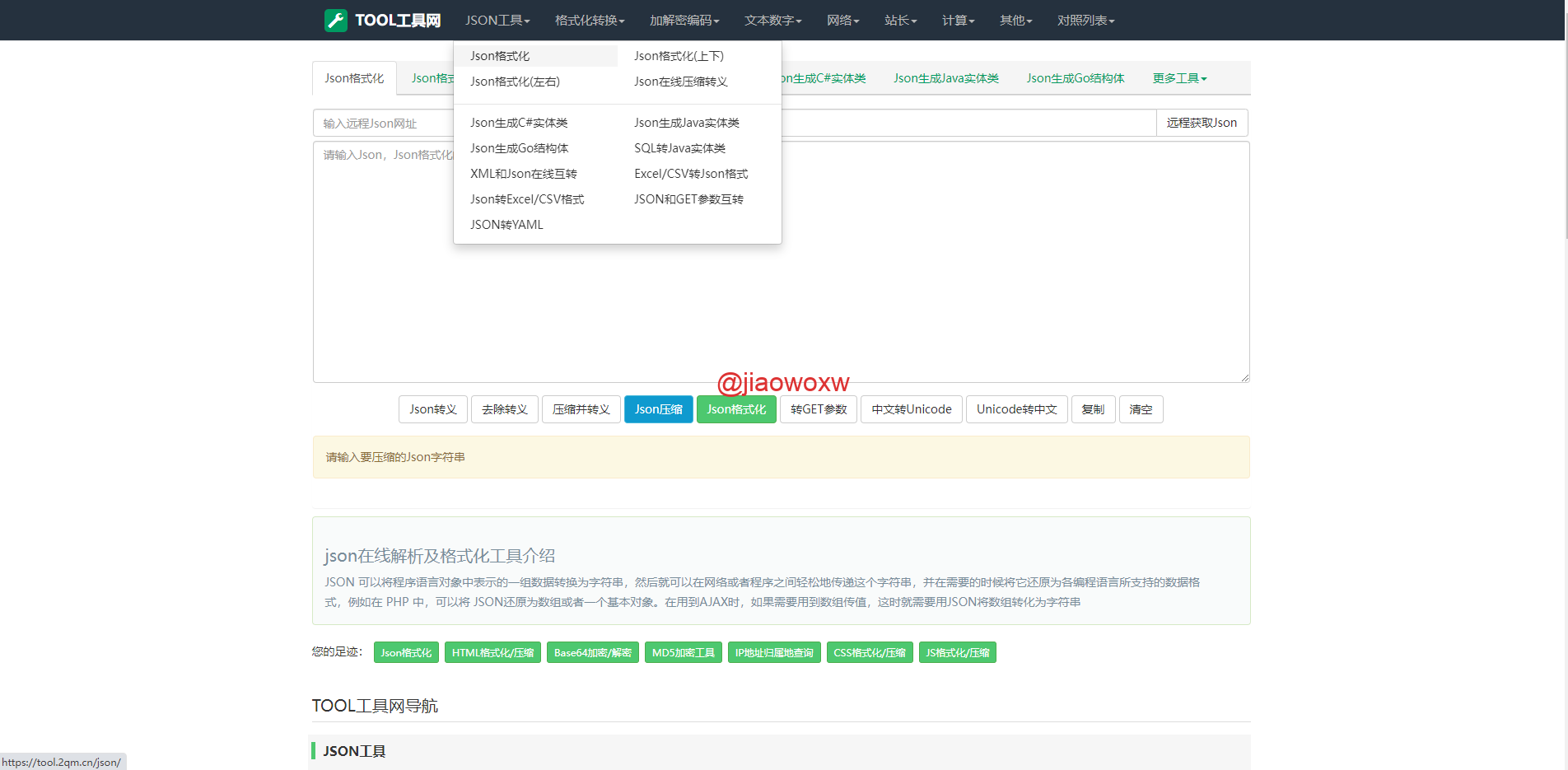Open HTML格式化/压缩 footprint tag
The width and height of the screenshot is (1568, 770).
click(492, 652)
